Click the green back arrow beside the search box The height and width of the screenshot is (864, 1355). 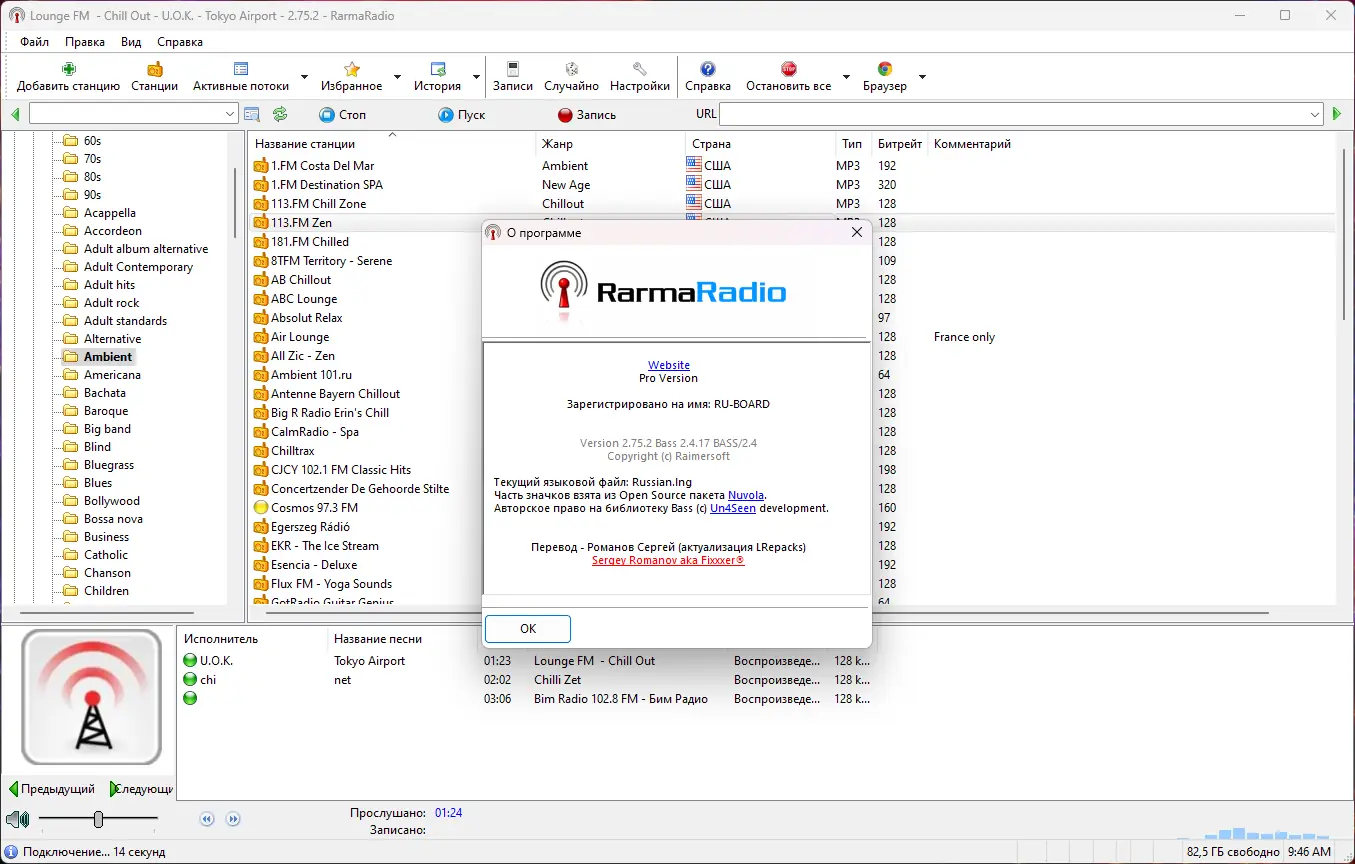pyautogui.click(x=15, y=115)
